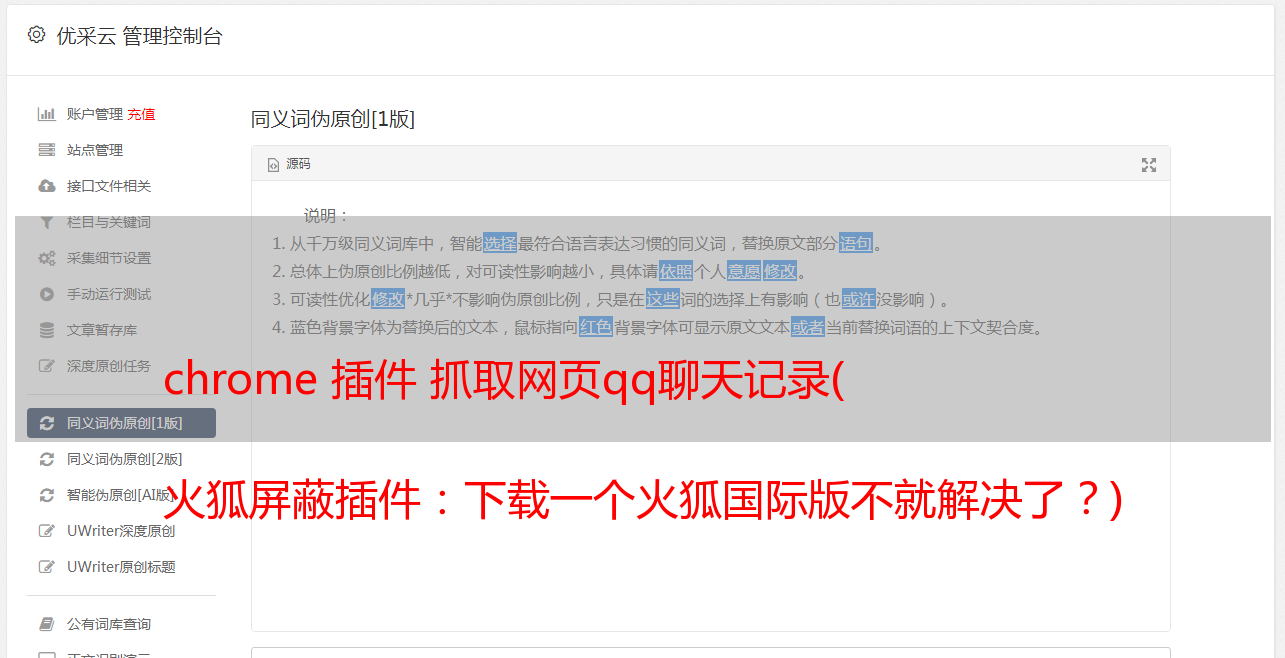Click the gear icon beside 优采云 管理控制台
This screenshot has width=1285, height=658.
pyautogui.click(x=36, y=35)
